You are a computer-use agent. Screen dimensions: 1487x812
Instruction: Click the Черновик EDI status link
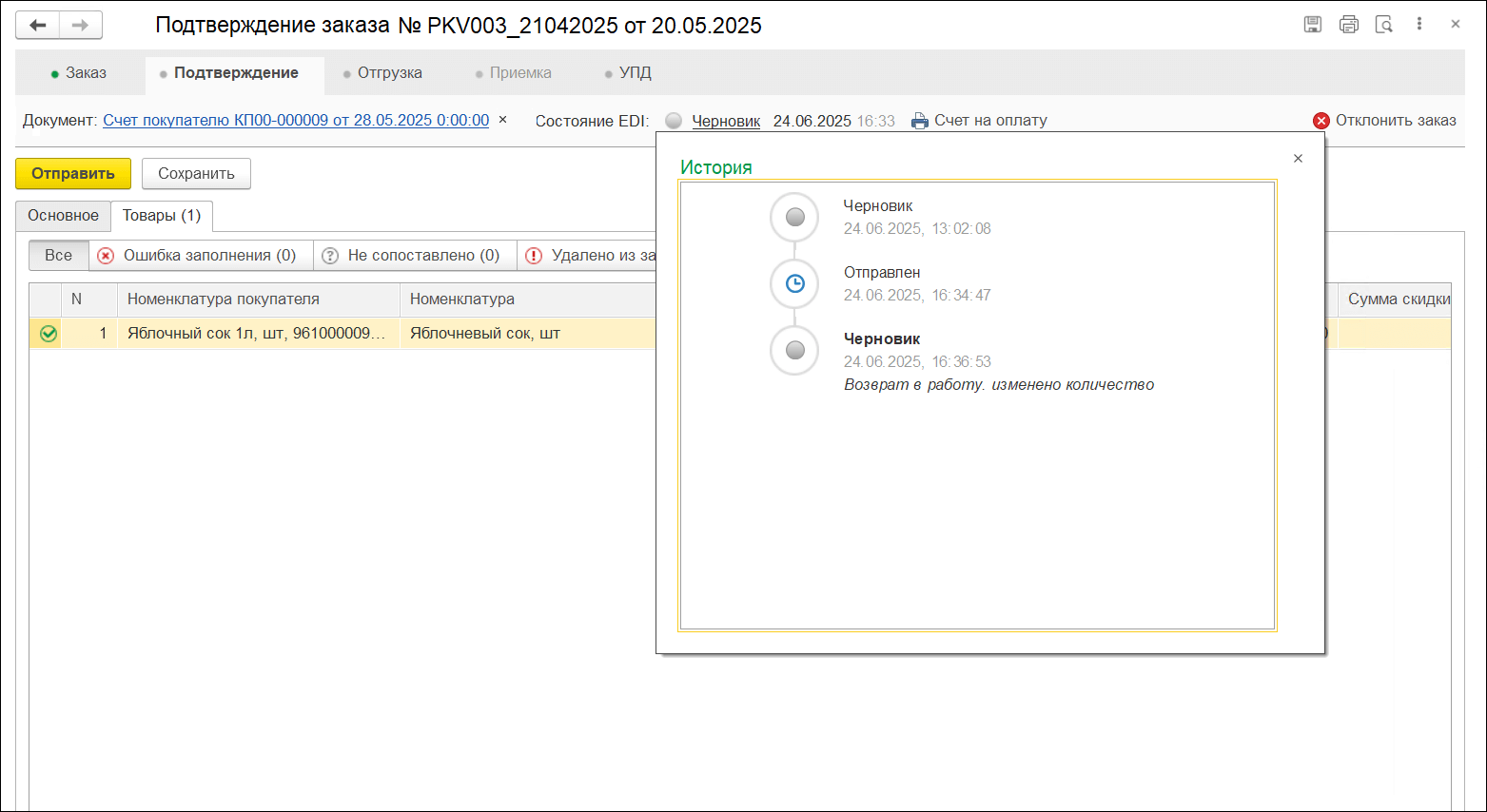click(726, 122)
